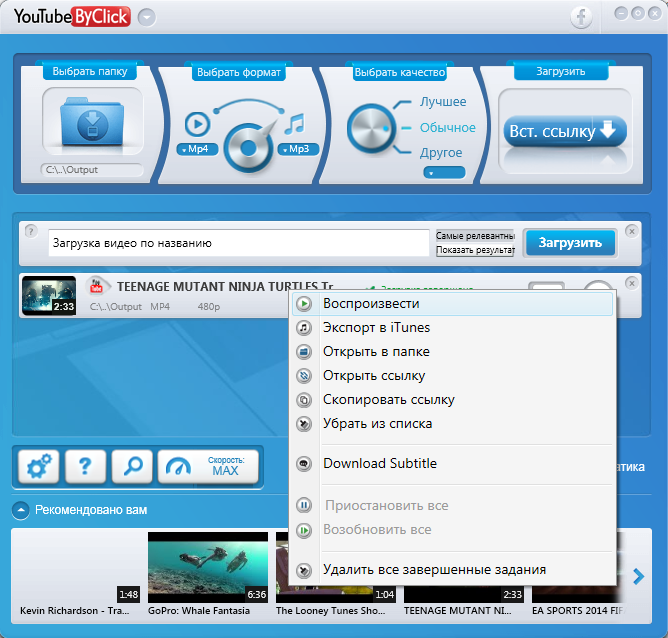Image resolution: width=668 pixels, height=638 pixels.
Task: Click the folder icon for Открыть в папке
Action: point(304,352)
